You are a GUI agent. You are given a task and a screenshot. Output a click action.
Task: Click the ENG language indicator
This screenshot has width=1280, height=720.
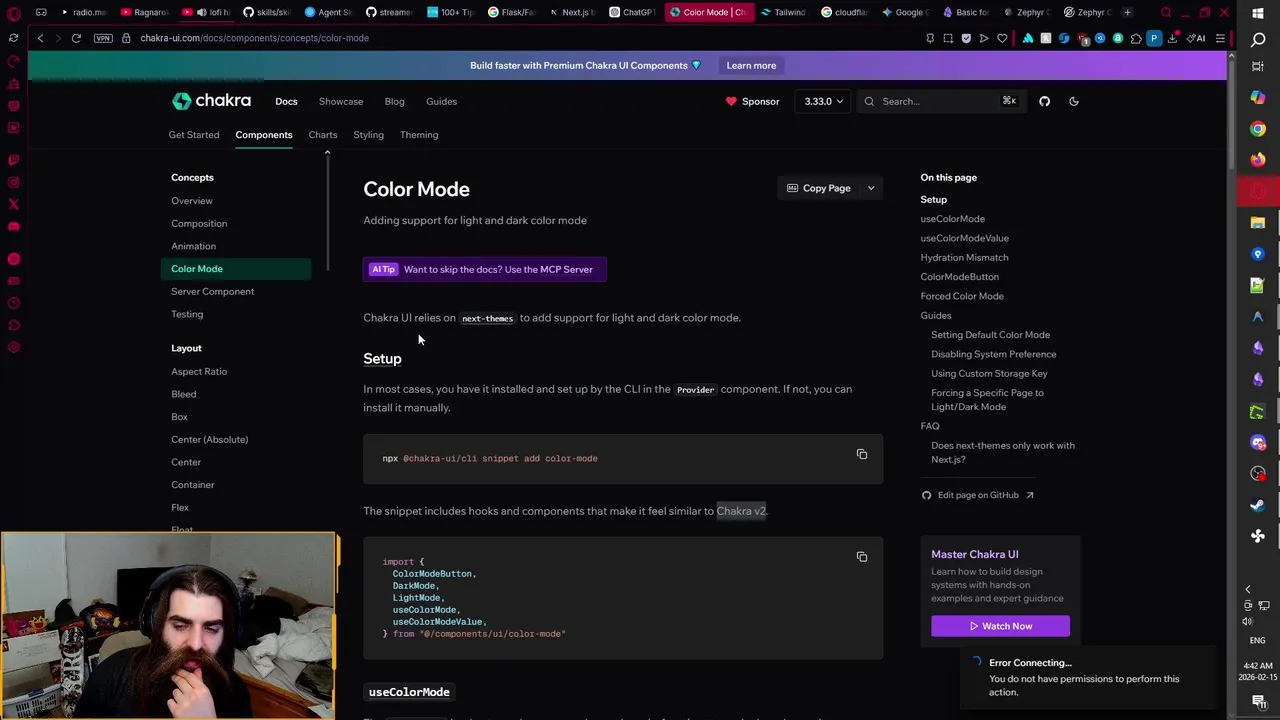tap(1257, 640)
